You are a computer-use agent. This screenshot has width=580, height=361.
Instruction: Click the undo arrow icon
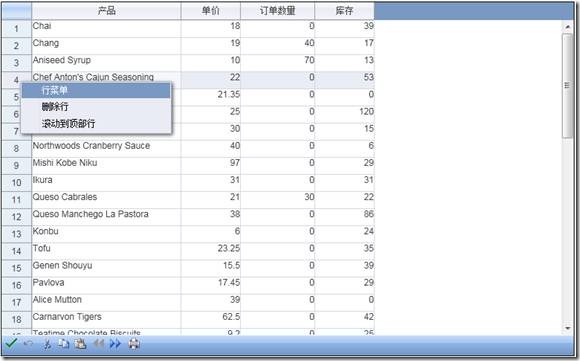28,344
